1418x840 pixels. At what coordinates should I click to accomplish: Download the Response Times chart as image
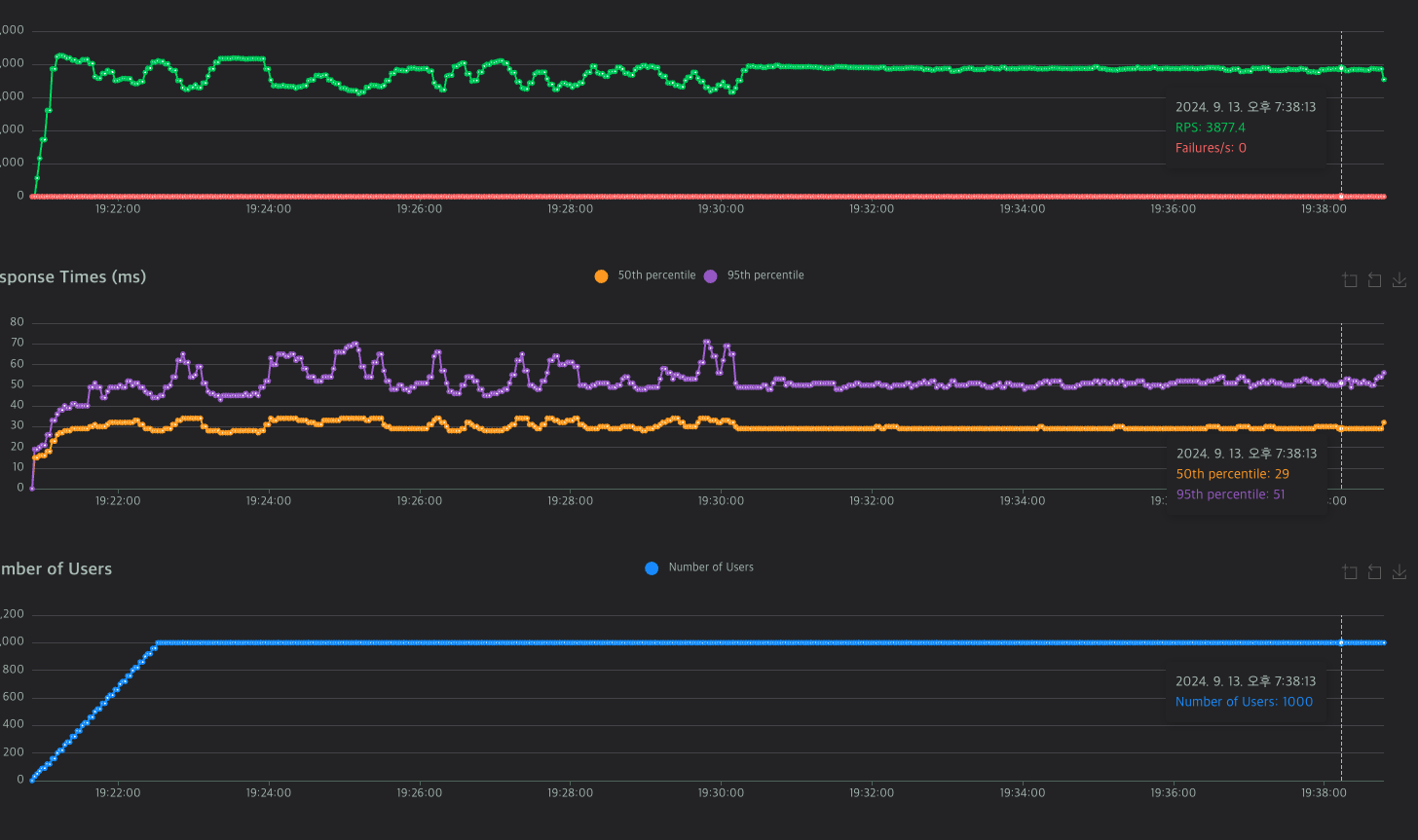point(1399,280)
